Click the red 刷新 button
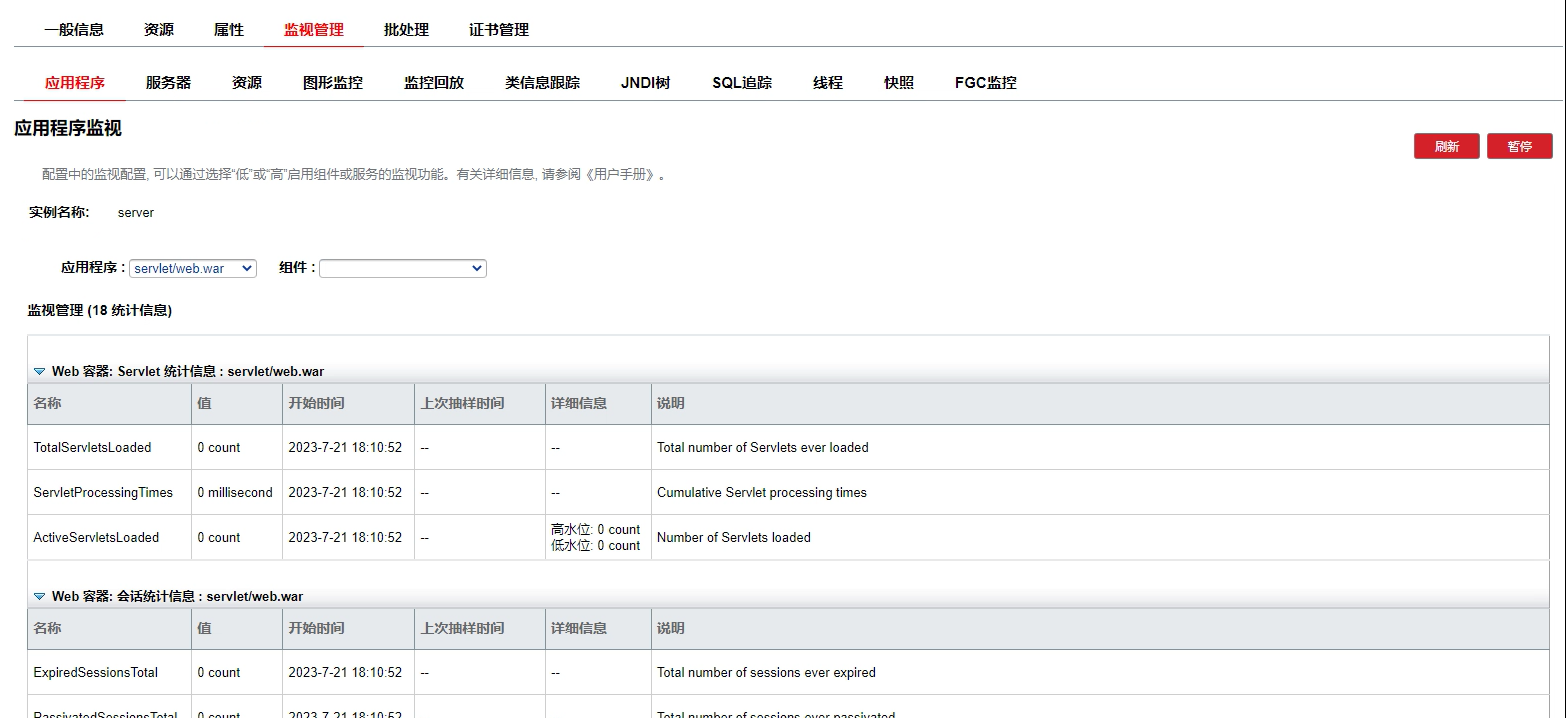Image resolution: width=1566 pixels, height=718 pixels. [x=1446, y=146]
